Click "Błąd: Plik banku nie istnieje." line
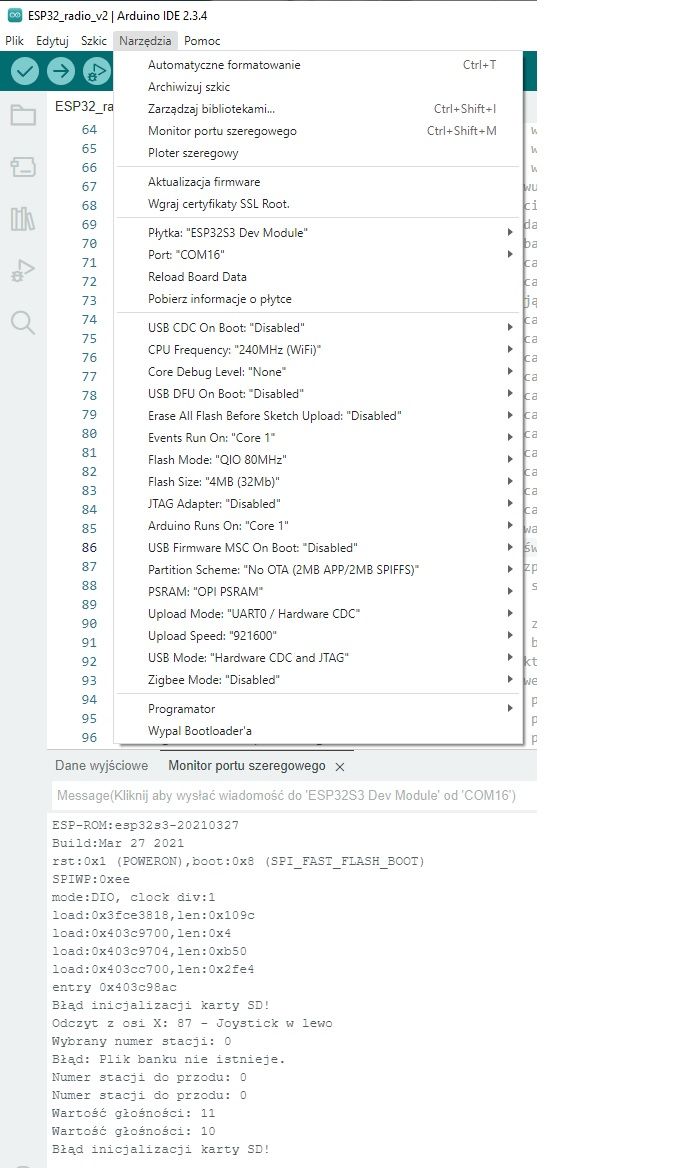Viewport: 686px width, 1168px height. [168, 1059]
